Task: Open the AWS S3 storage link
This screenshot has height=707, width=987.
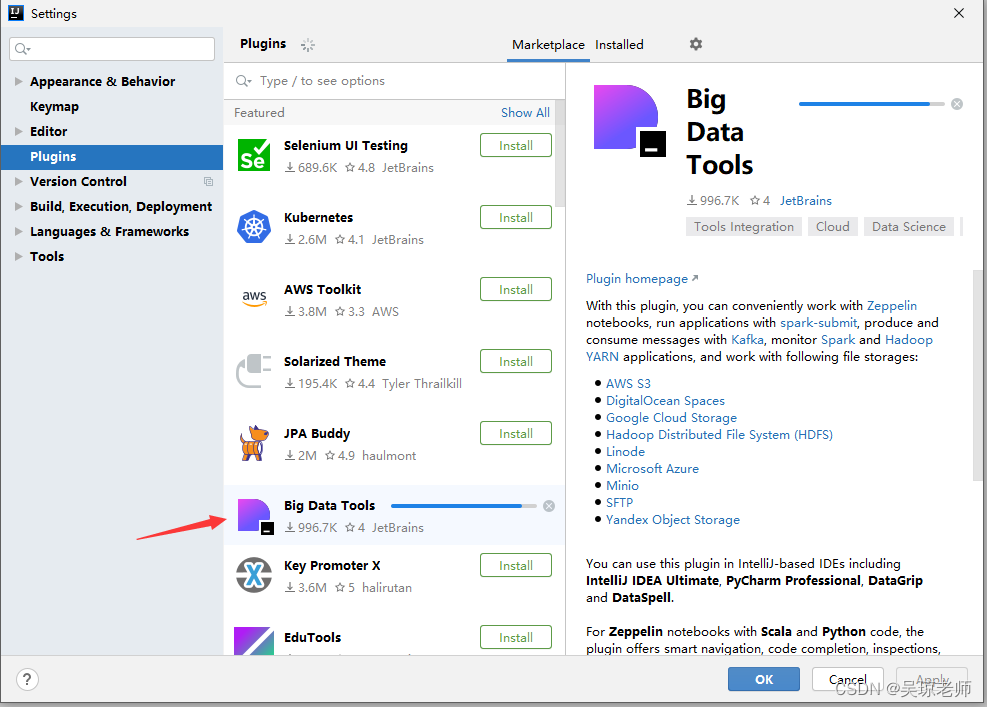Action: click(x=628, y=383)
